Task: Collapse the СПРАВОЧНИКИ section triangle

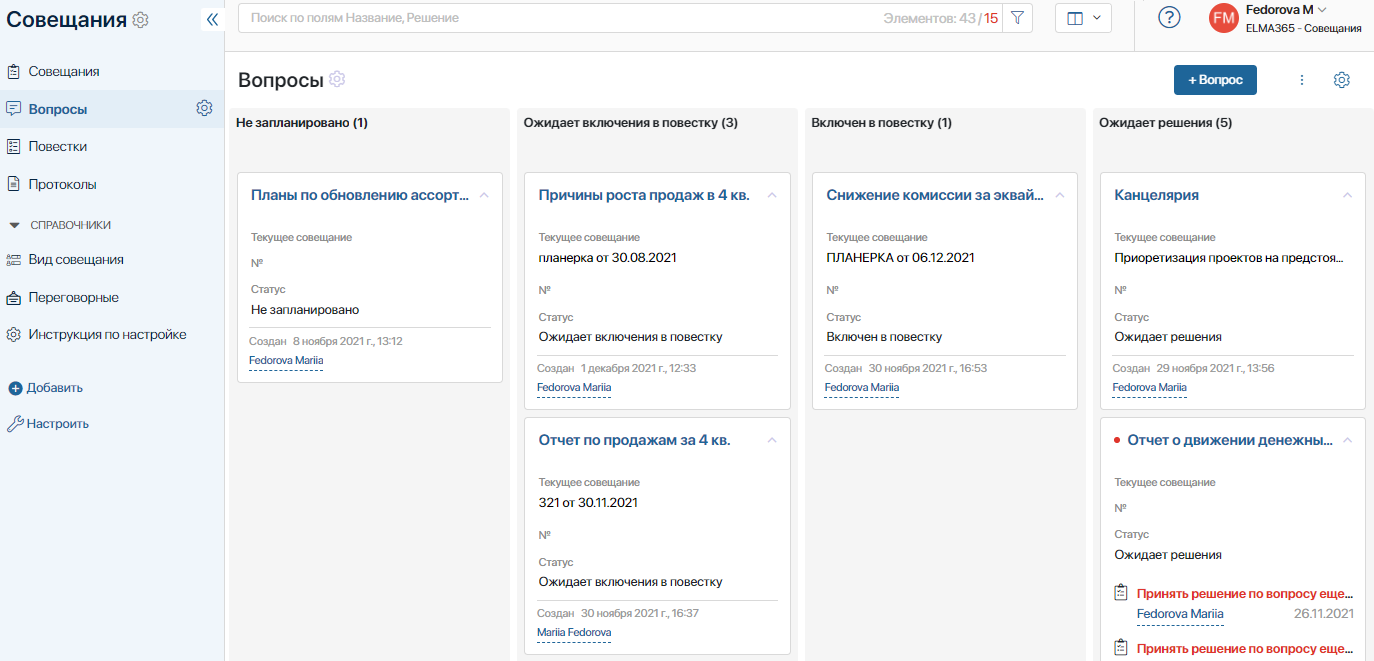Action: (x=14, y=225)
